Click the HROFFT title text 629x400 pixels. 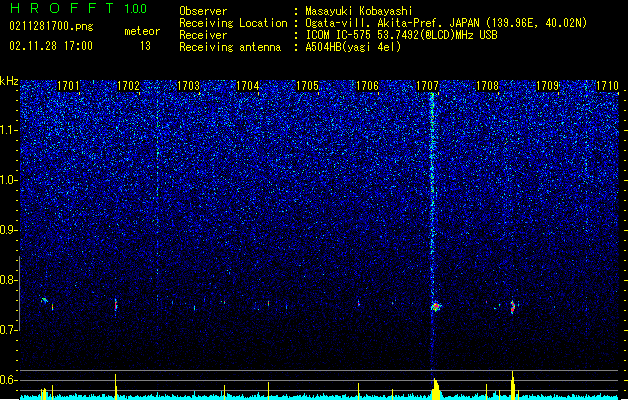click(x=62, y=8)
